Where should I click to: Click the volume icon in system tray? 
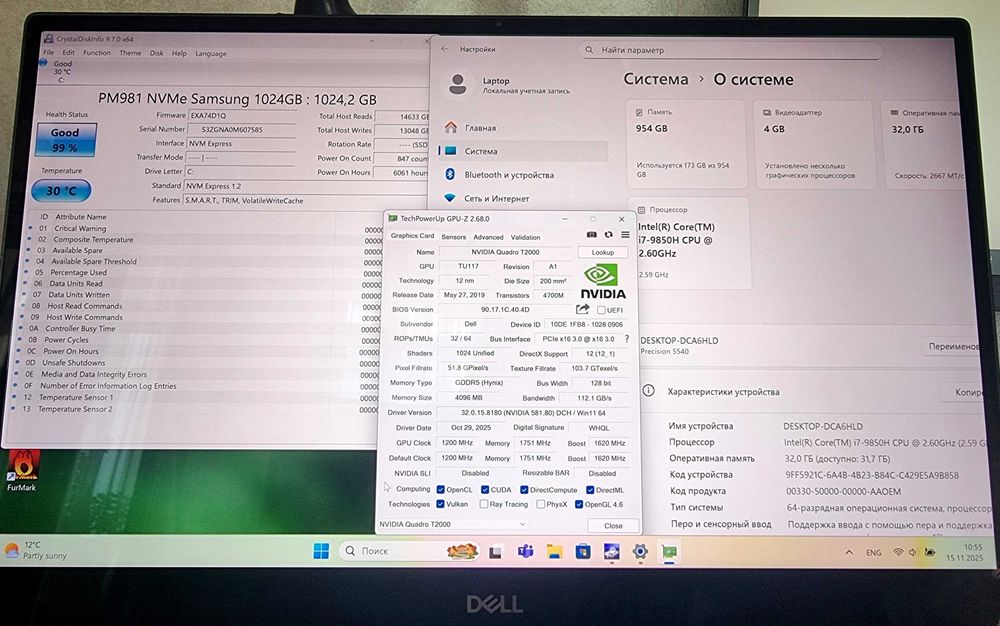913,552
